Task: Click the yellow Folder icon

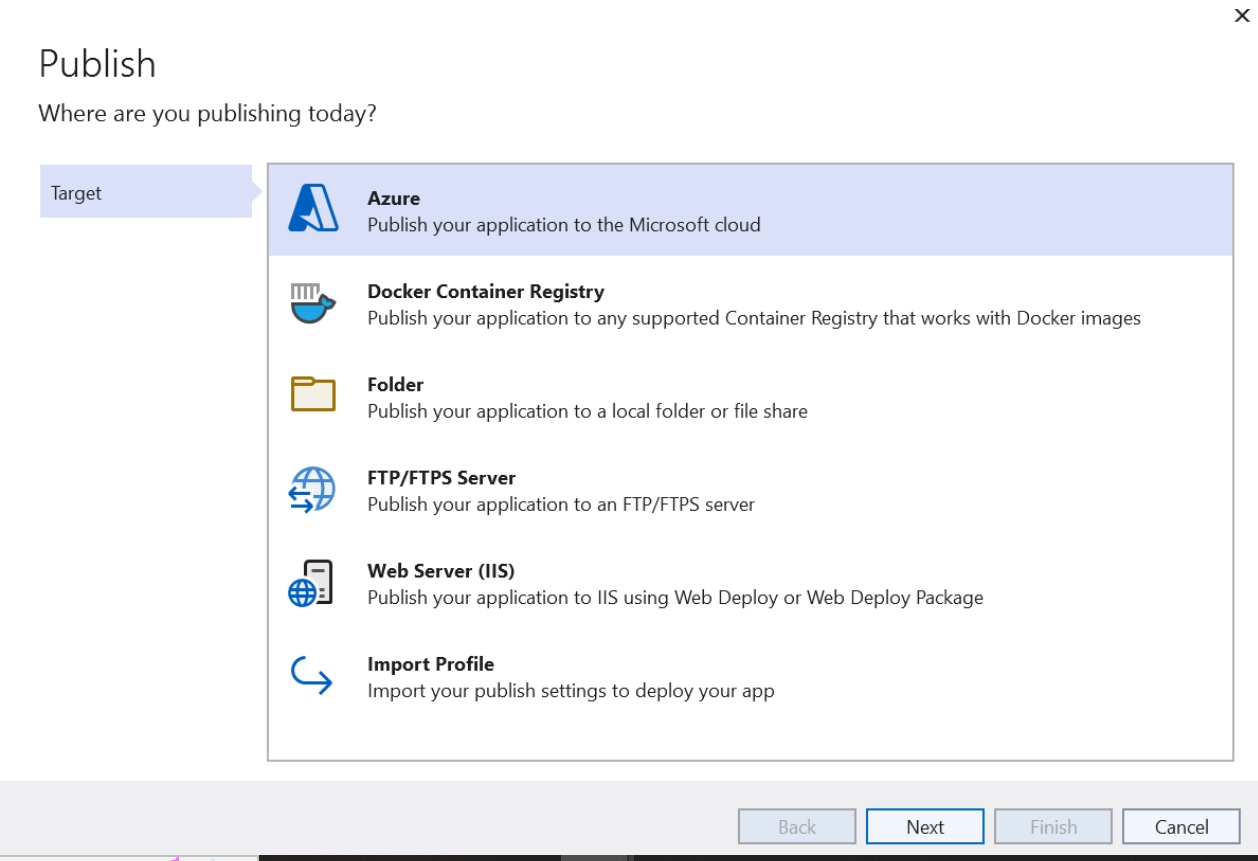Action: (313, 395)
